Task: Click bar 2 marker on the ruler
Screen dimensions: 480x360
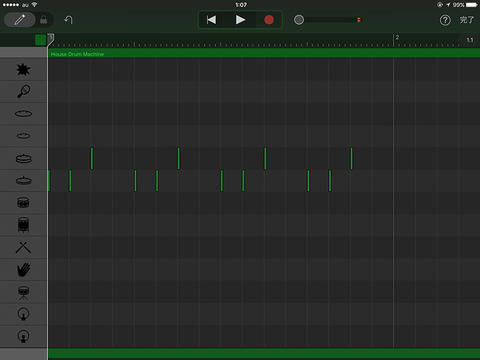Action: coord(397,37)
